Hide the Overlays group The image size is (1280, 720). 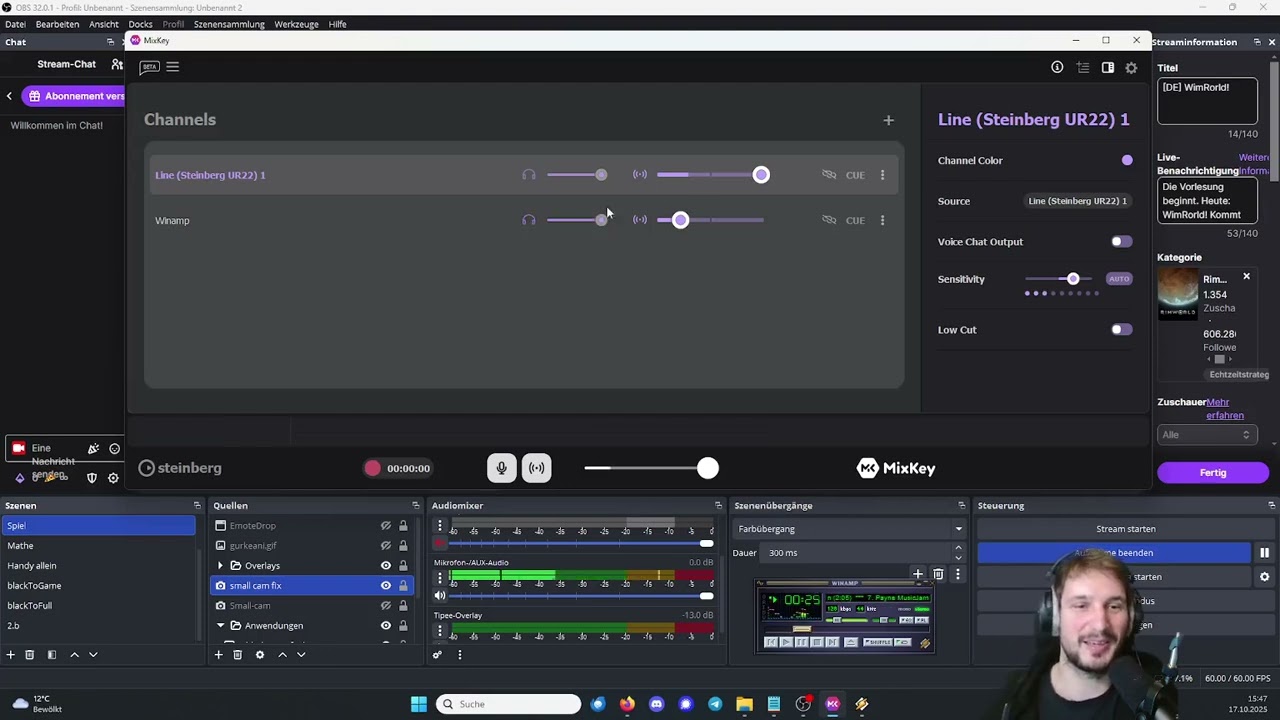point(385,566)
